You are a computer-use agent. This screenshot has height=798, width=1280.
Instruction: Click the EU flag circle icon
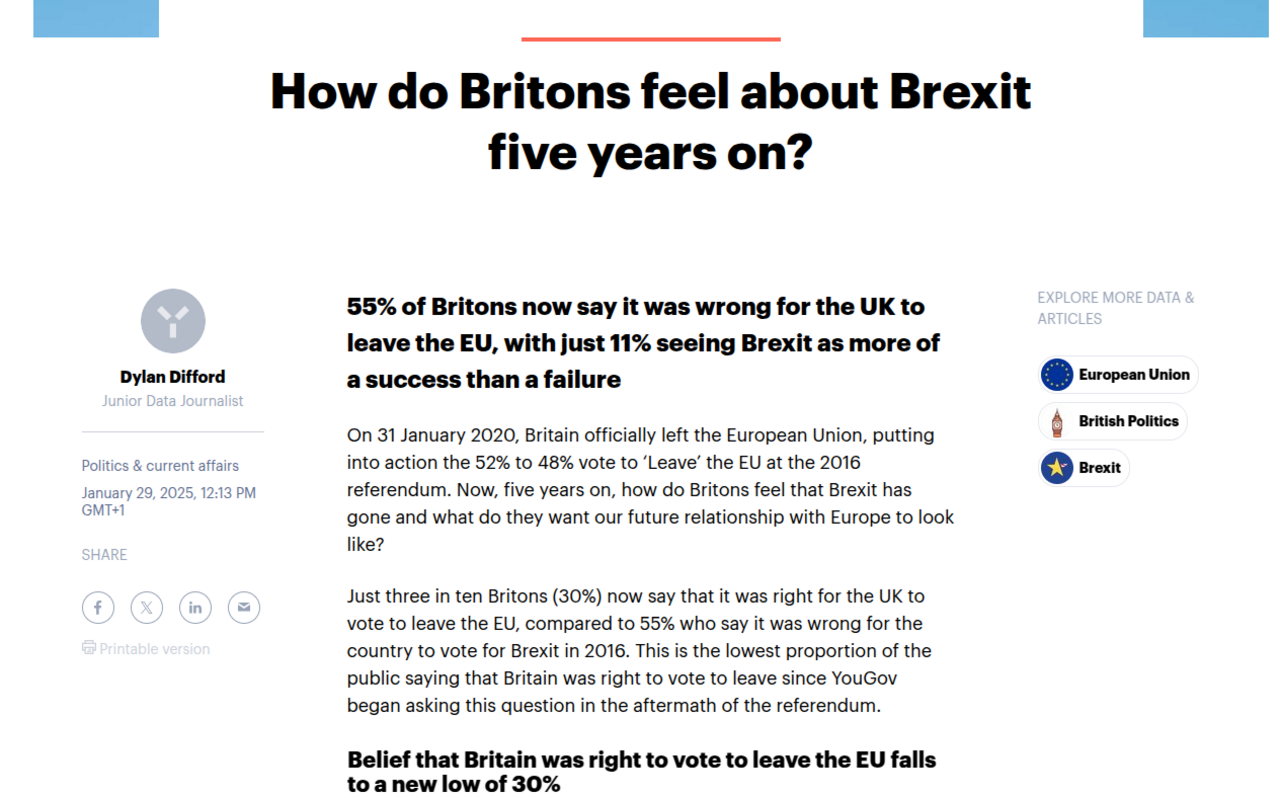coord(1057,375)
